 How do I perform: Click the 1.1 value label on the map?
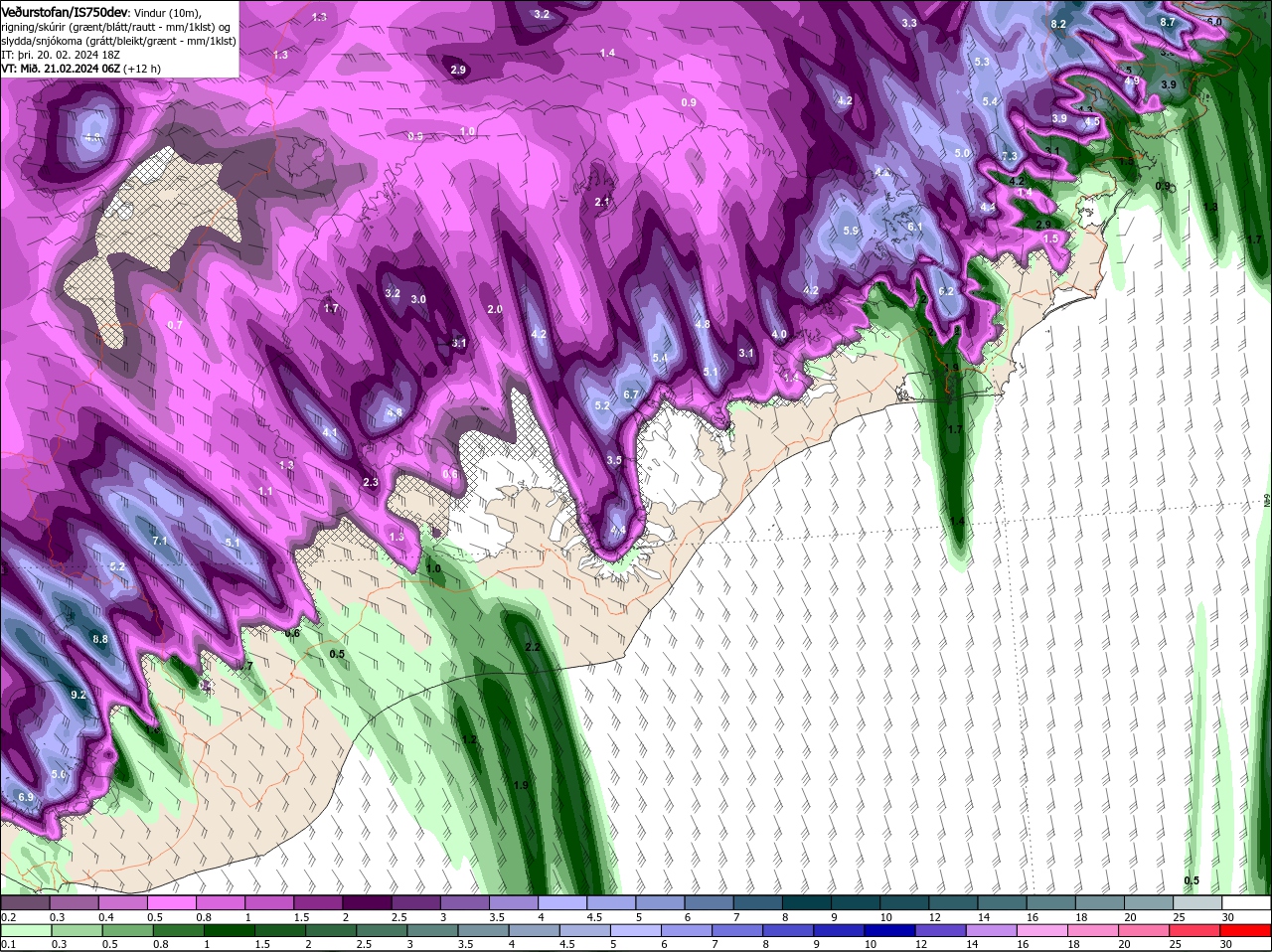(265, 491)
